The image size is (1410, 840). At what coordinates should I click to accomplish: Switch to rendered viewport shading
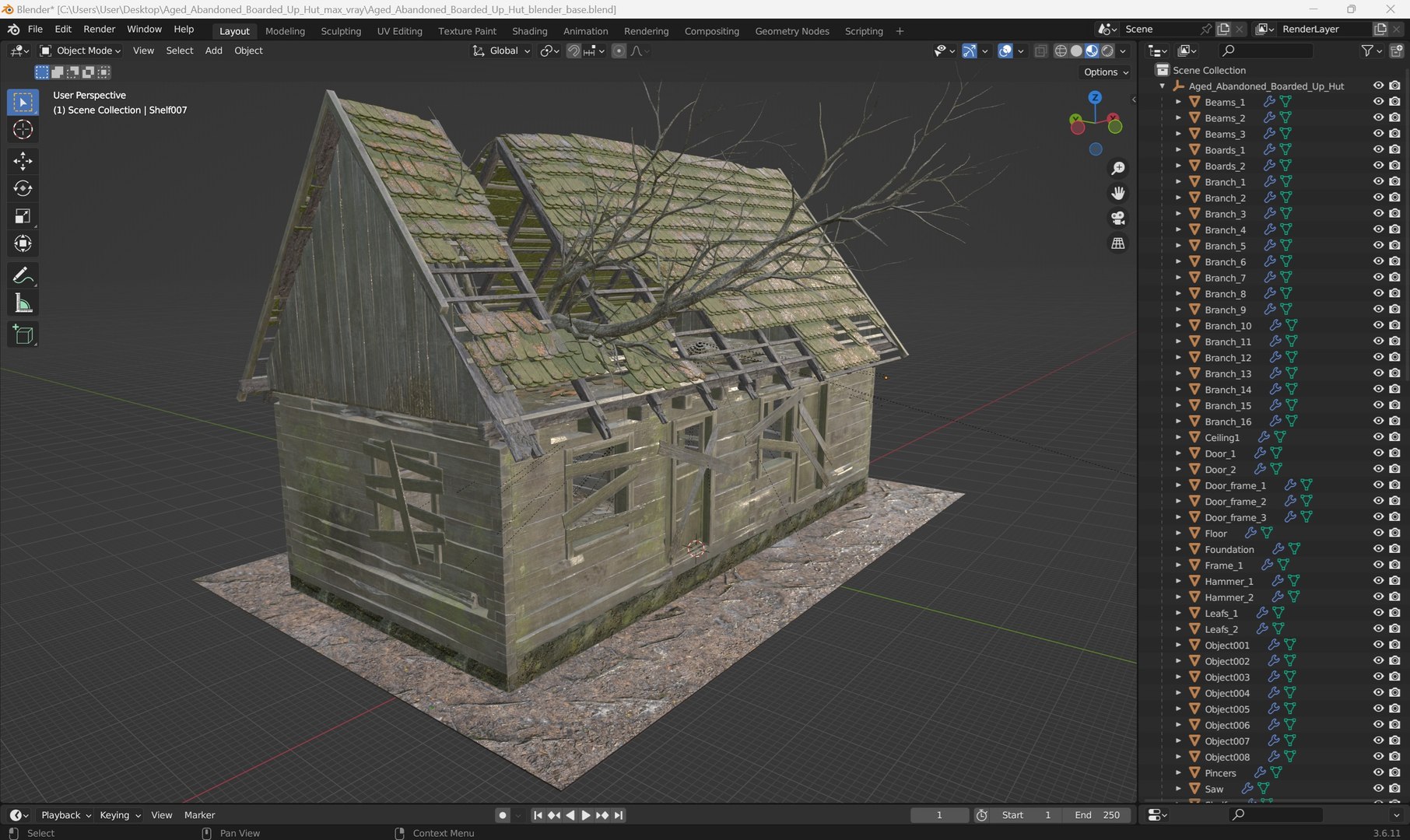(1107, 51)
